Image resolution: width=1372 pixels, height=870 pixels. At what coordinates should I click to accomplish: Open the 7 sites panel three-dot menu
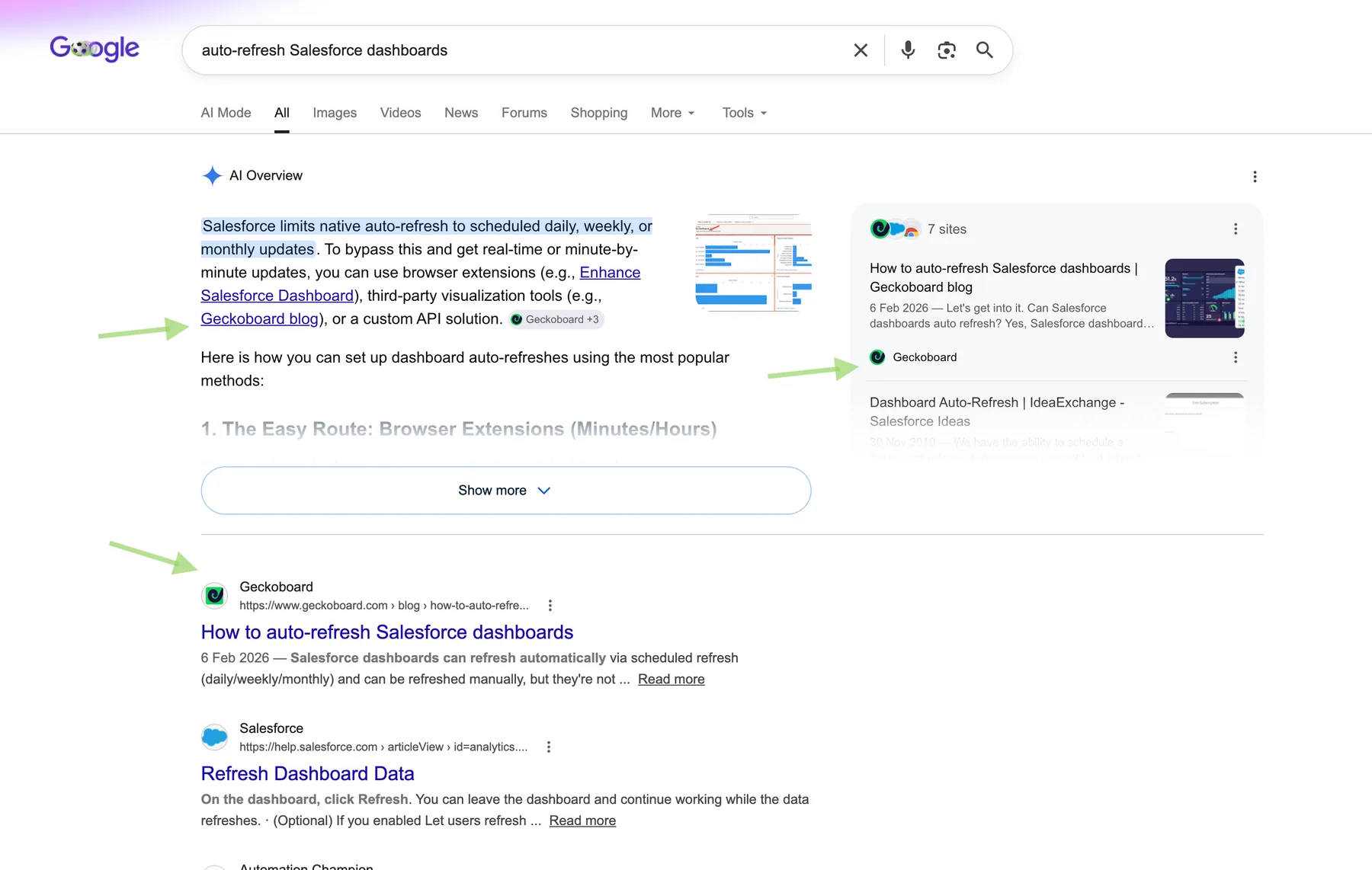1236,229
